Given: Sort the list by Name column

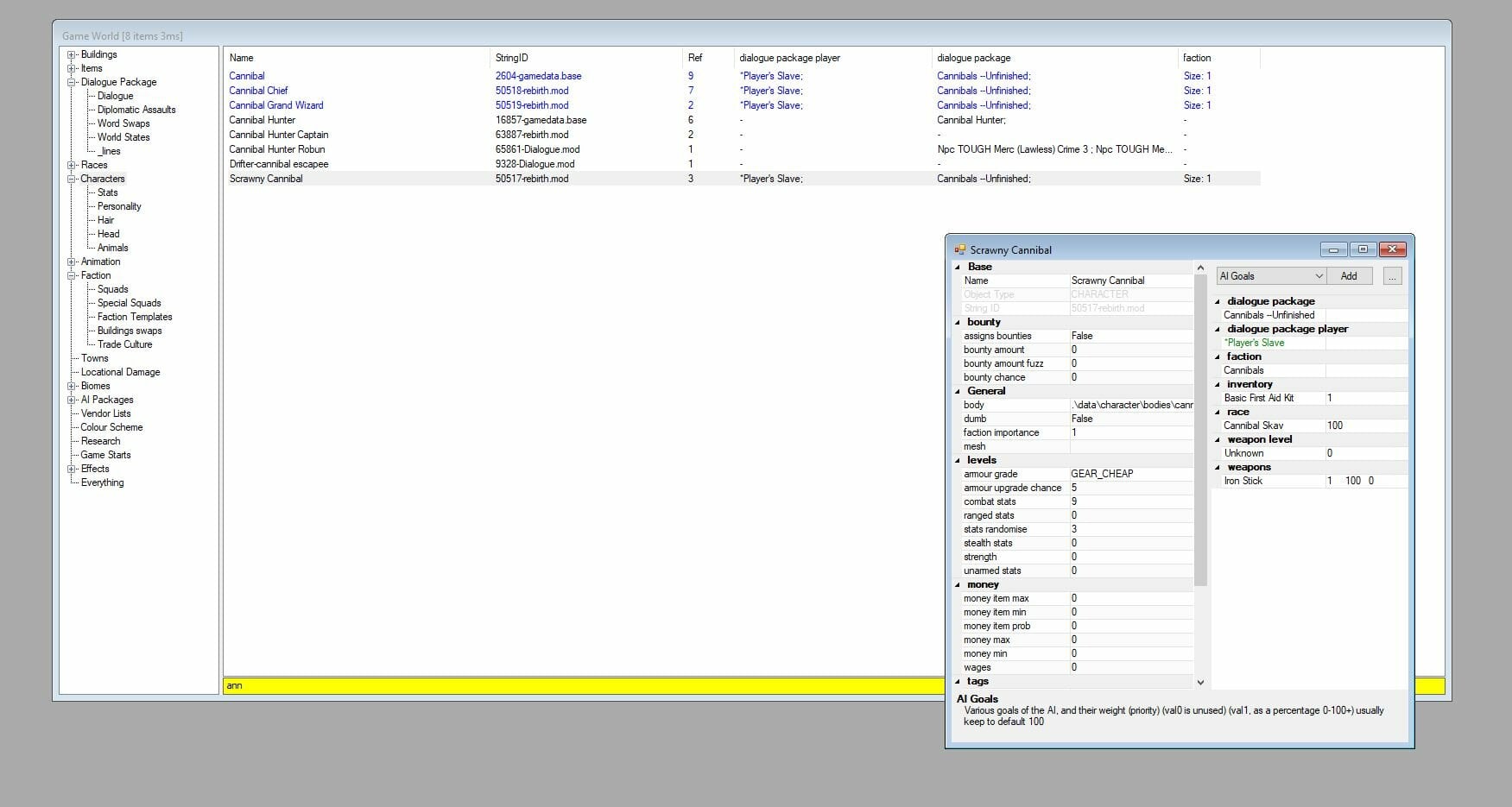Looking at the screenshot, I should coord(356,58).
